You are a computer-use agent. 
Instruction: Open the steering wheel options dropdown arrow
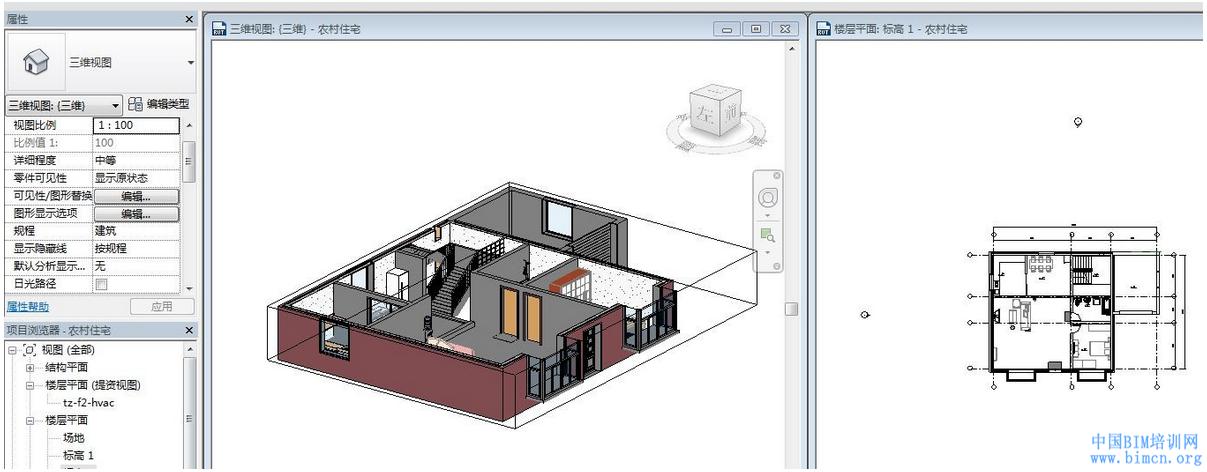[768, 214]
